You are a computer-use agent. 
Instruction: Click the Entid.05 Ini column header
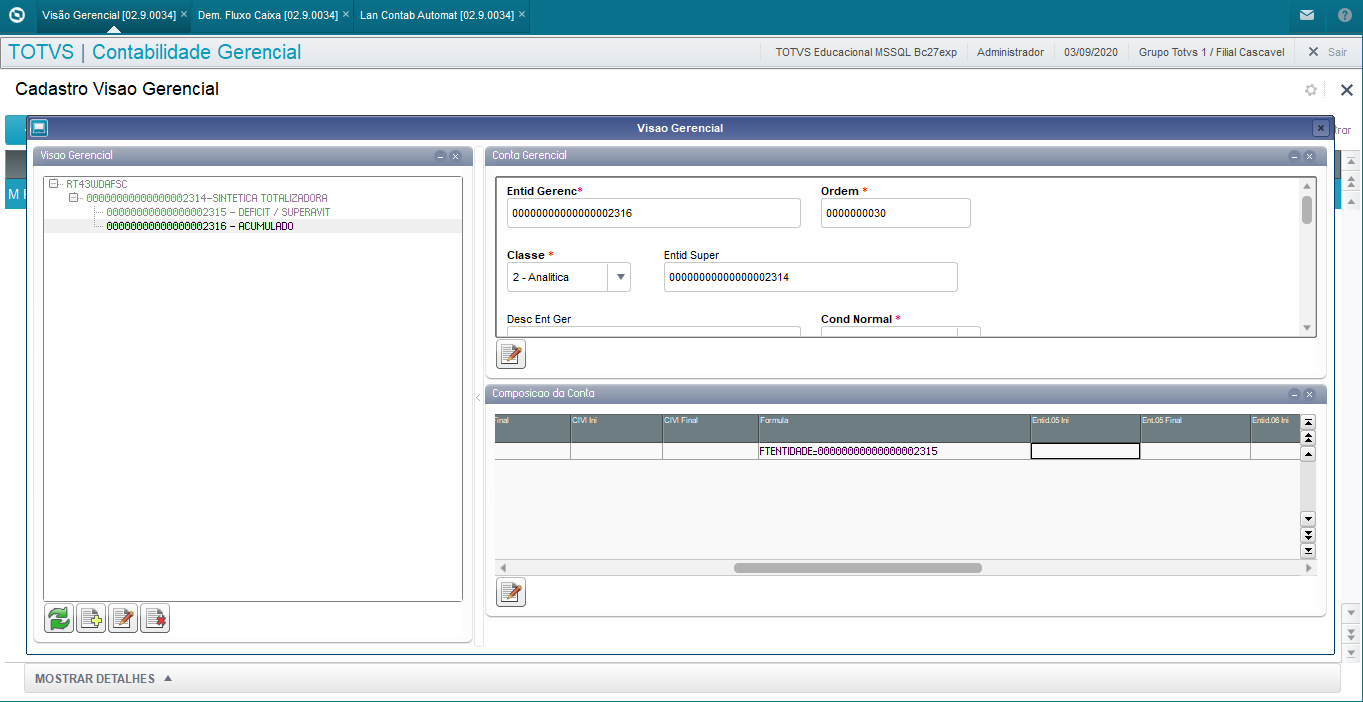1086,428
